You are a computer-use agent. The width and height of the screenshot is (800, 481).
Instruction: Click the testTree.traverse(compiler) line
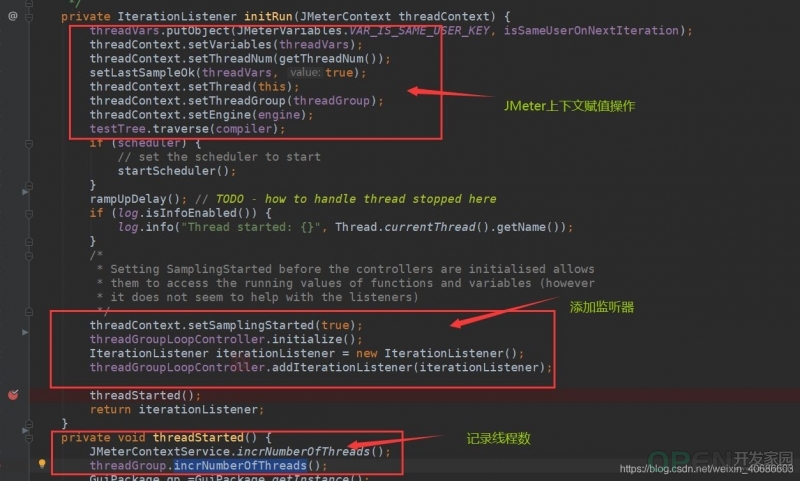[187, 129]
